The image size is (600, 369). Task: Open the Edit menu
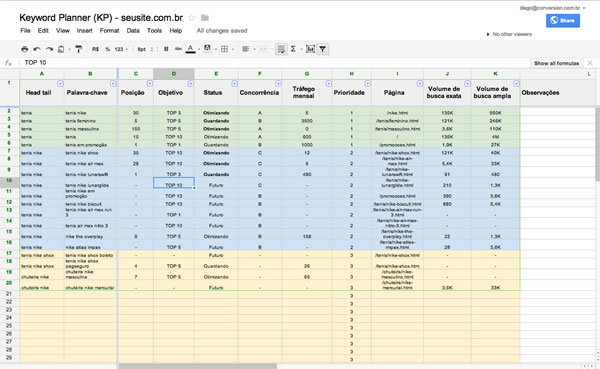tap(43, 31)
